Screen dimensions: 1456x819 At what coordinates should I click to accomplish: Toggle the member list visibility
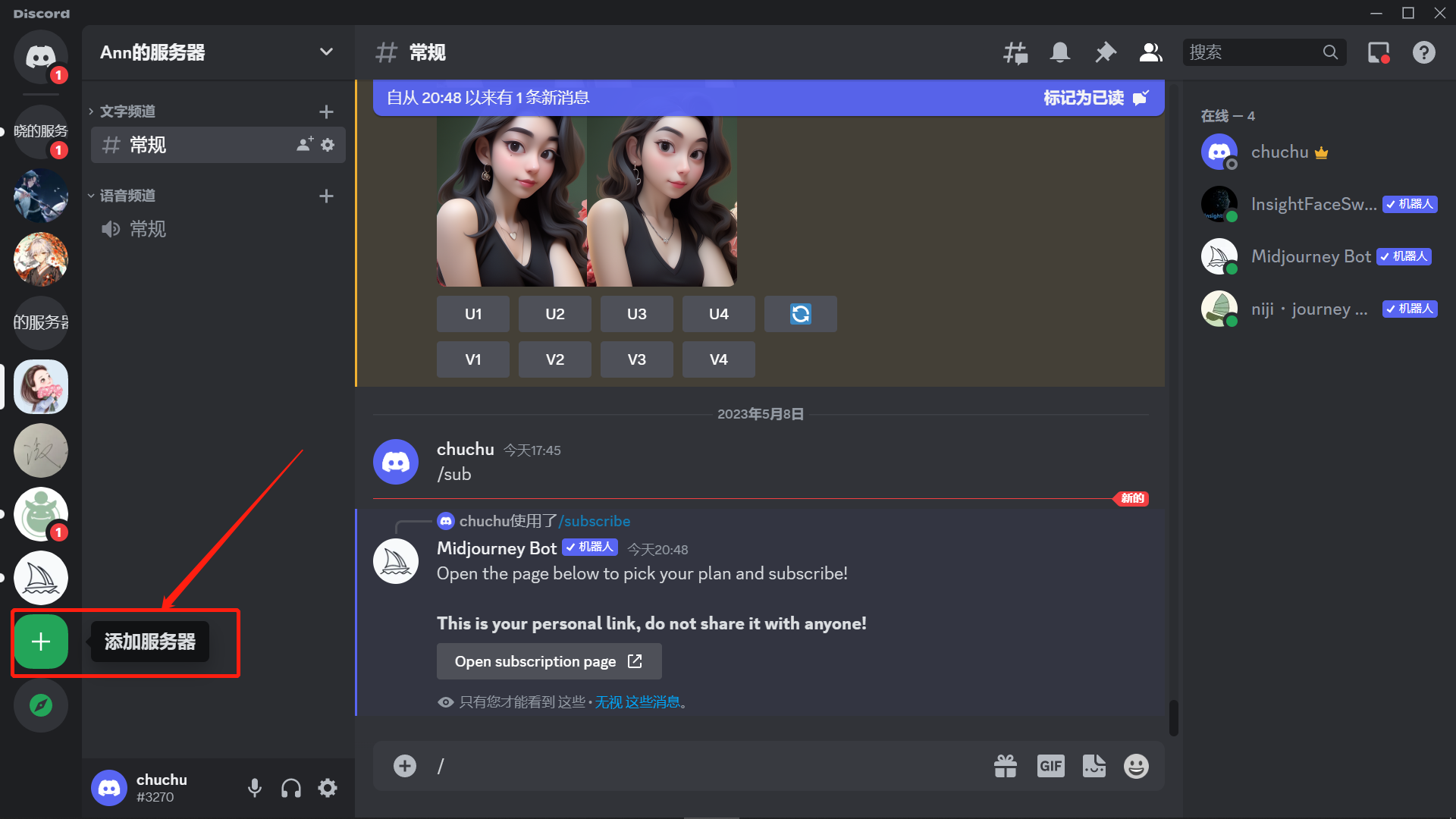[x=1150, y=52]
